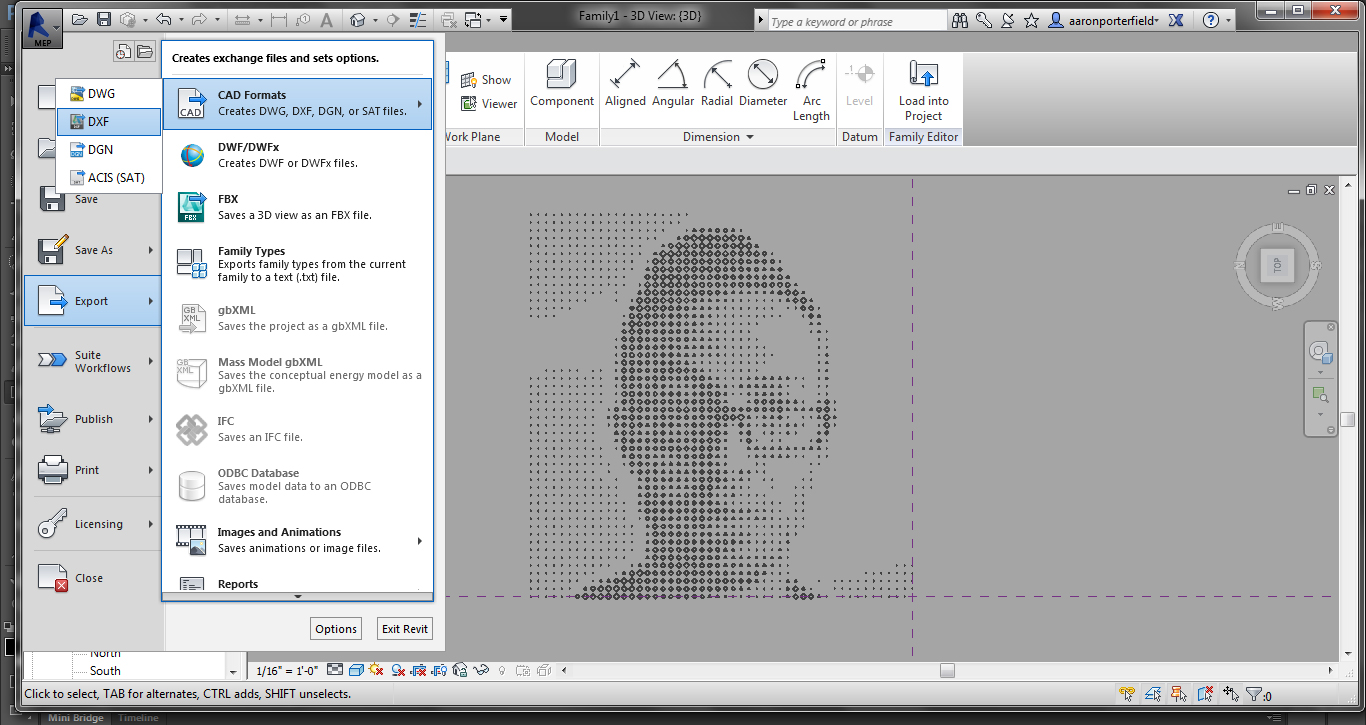The image size is (1366, 725).
Task: Click the Exit Revit button
Action: (x=405, y=628)
